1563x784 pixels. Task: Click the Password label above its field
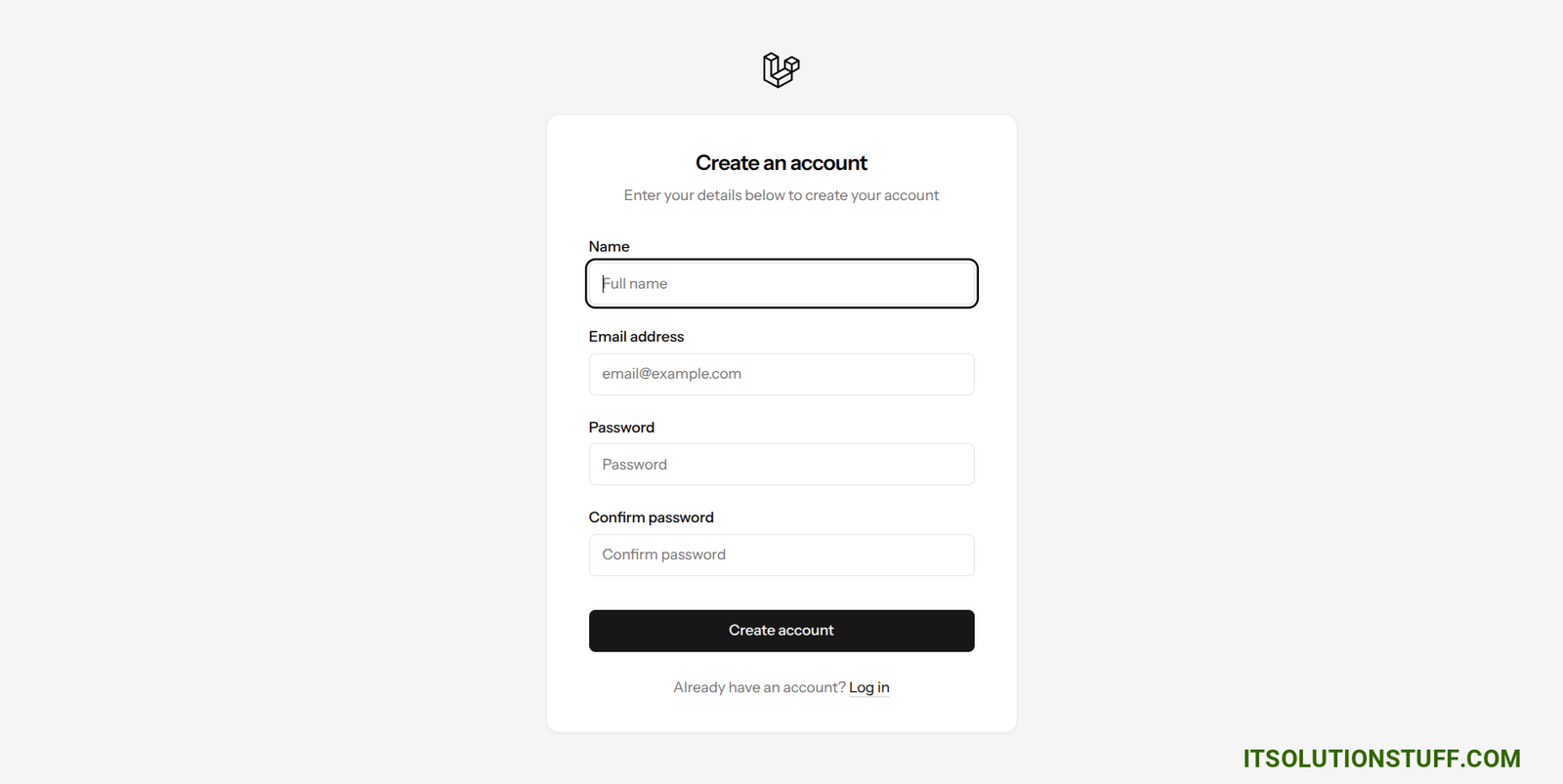coord(621,428)
